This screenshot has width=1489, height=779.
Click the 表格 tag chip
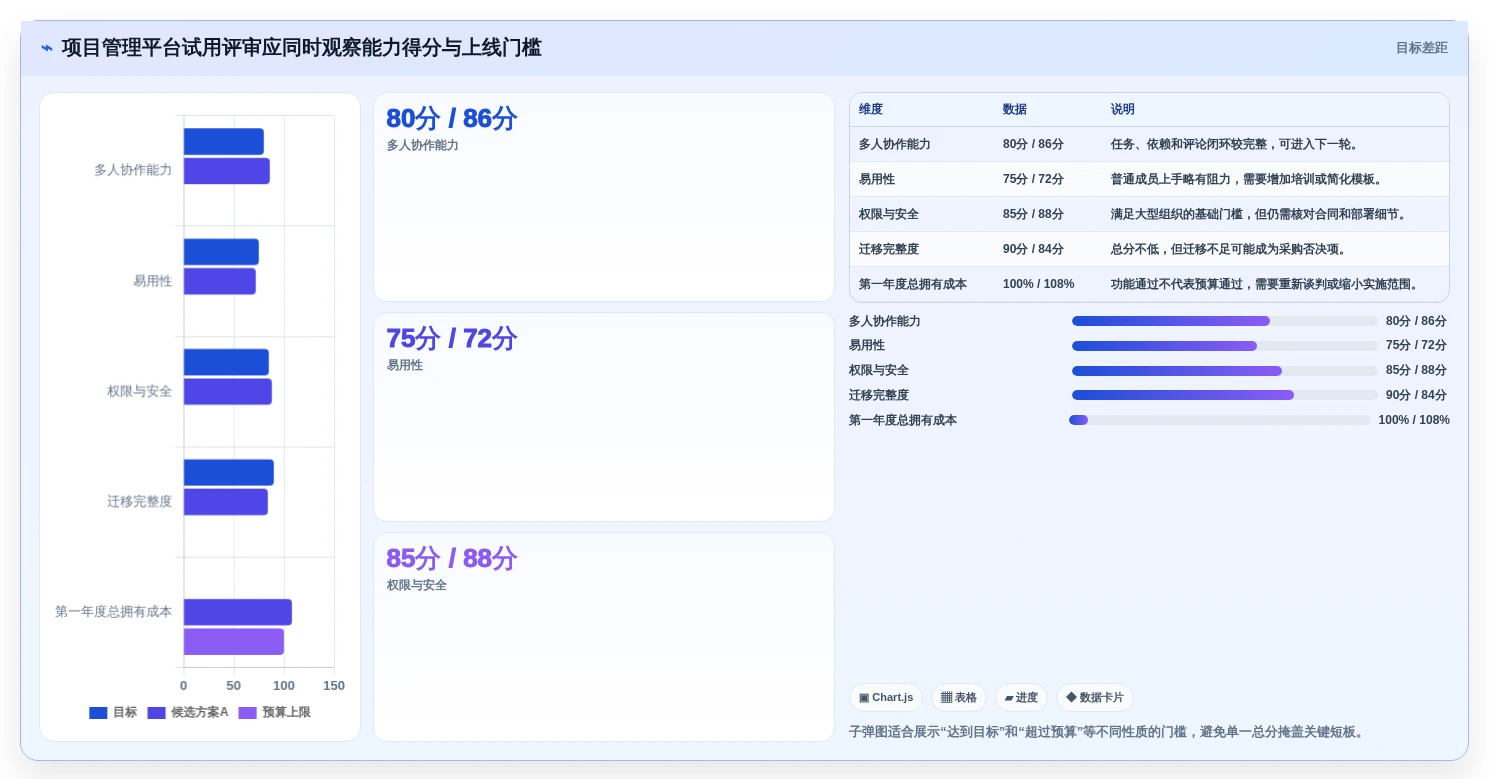958,698
